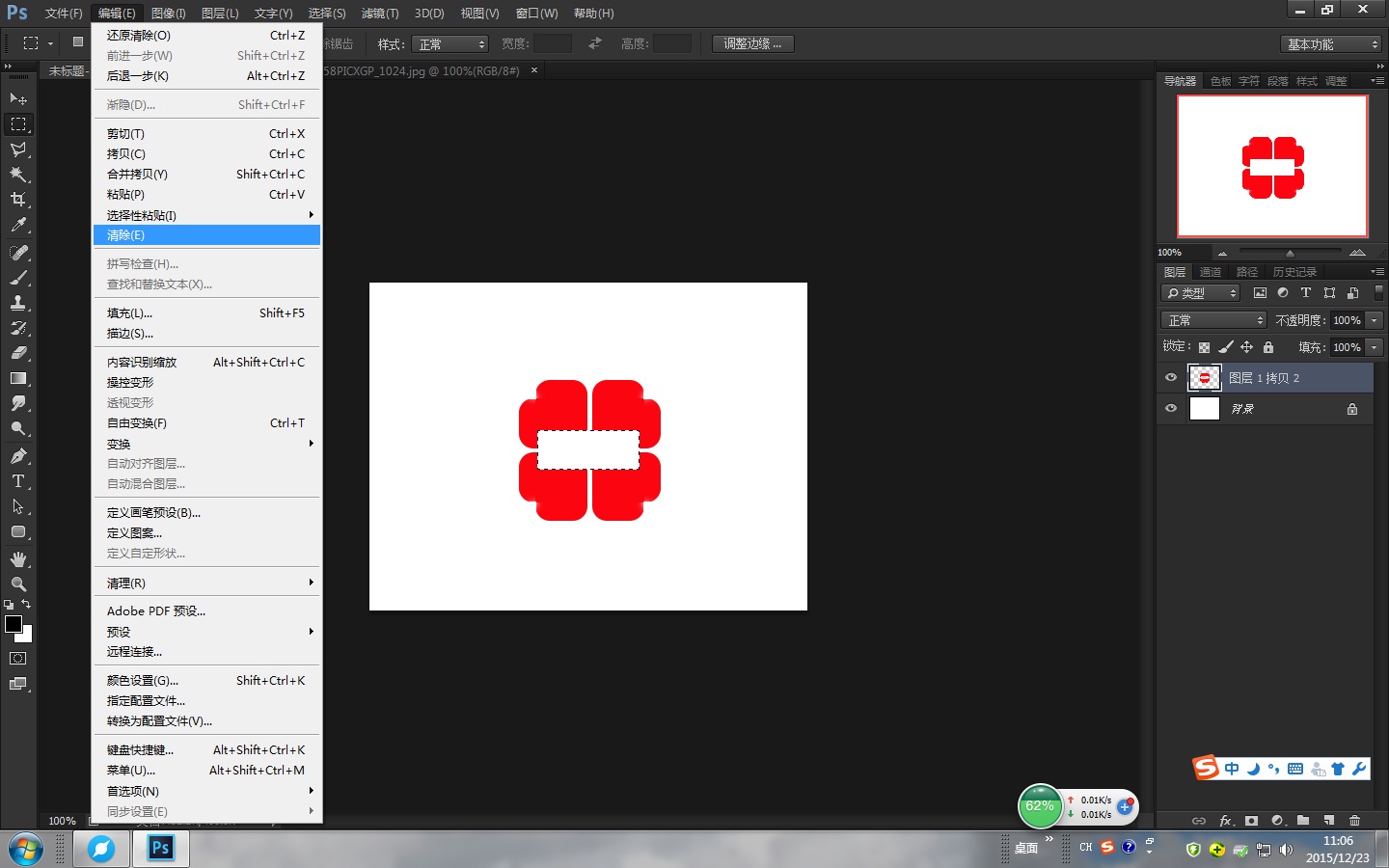Switch to the 通道 tab
Image resolution: width=1389 pixels, height=868 pixels.
(1211, 272)
